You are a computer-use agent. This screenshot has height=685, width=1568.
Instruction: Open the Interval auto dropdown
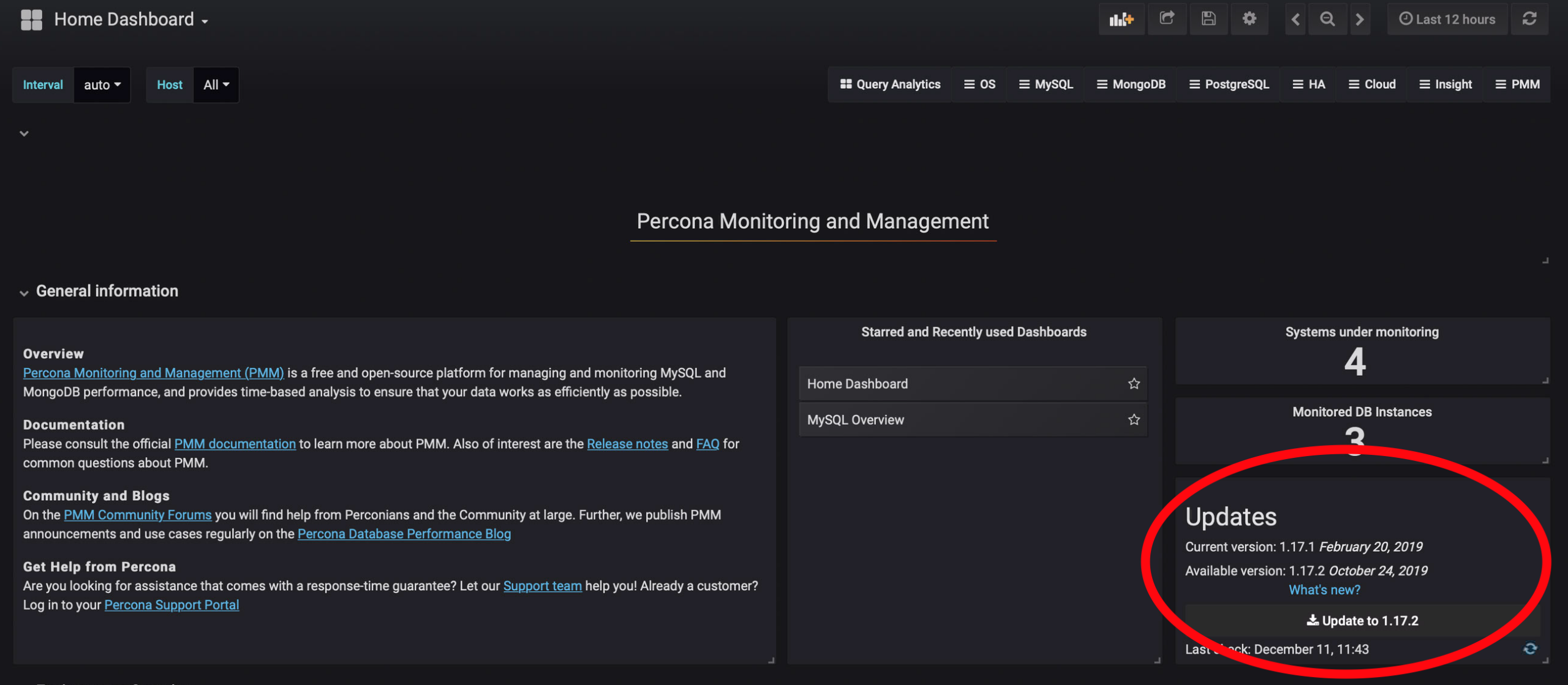click(102, 84)
